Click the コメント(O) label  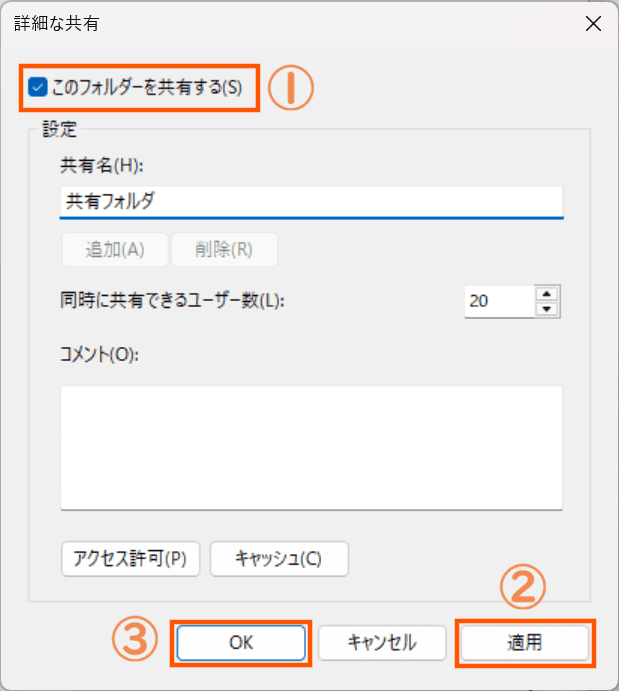[x=104, y=354]
